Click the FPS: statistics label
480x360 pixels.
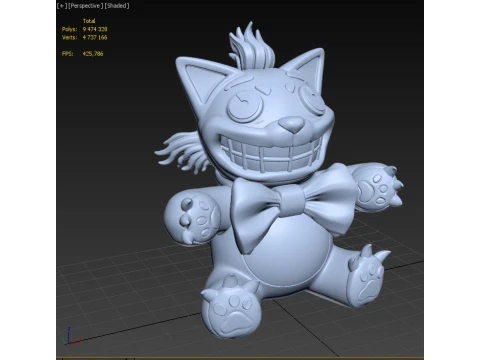coord(67,54)
